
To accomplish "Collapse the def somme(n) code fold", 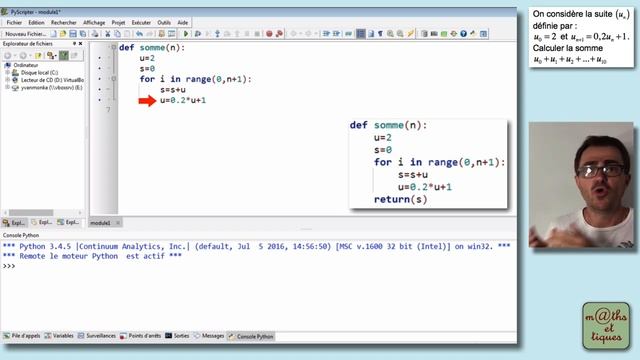I will coord(114,47).
